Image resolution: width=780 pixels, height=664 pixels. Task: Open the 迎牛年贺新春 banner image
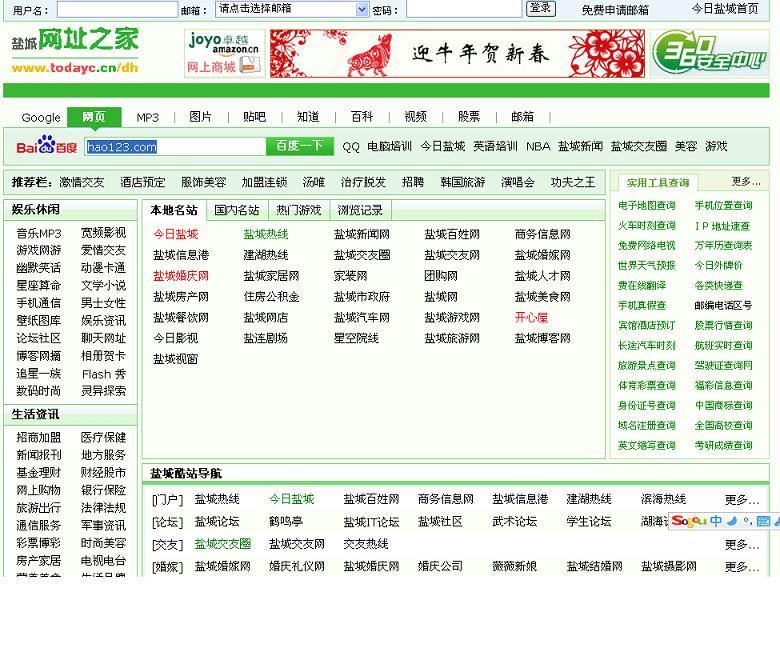point(457,53)
